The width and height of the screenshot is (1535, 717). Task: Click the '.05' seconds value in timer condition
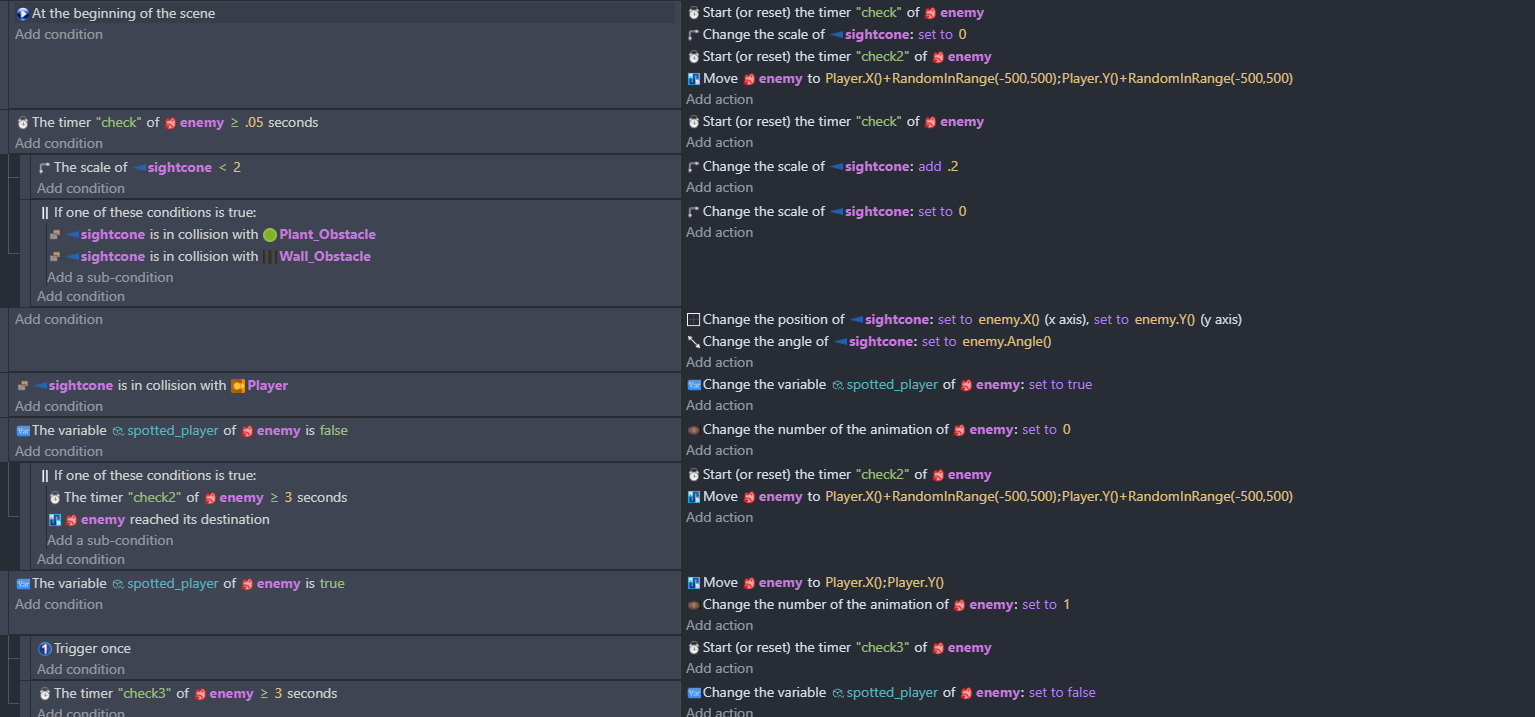click(x=253, y=123)
